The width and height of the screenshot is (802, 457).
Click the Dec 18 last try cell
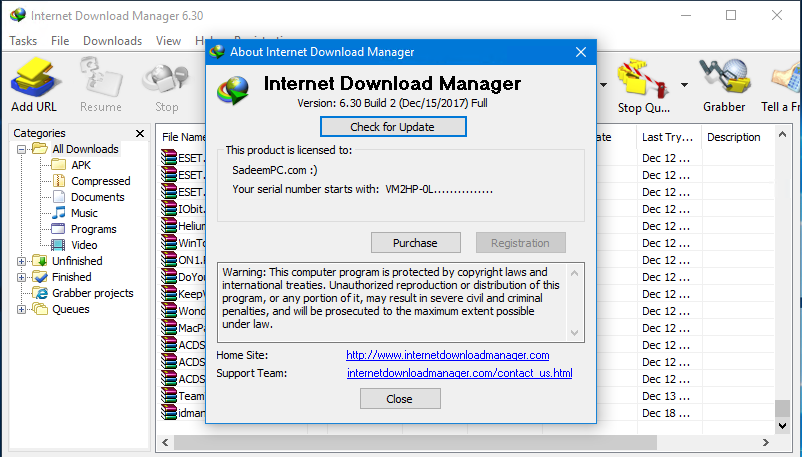click(666, 413)
